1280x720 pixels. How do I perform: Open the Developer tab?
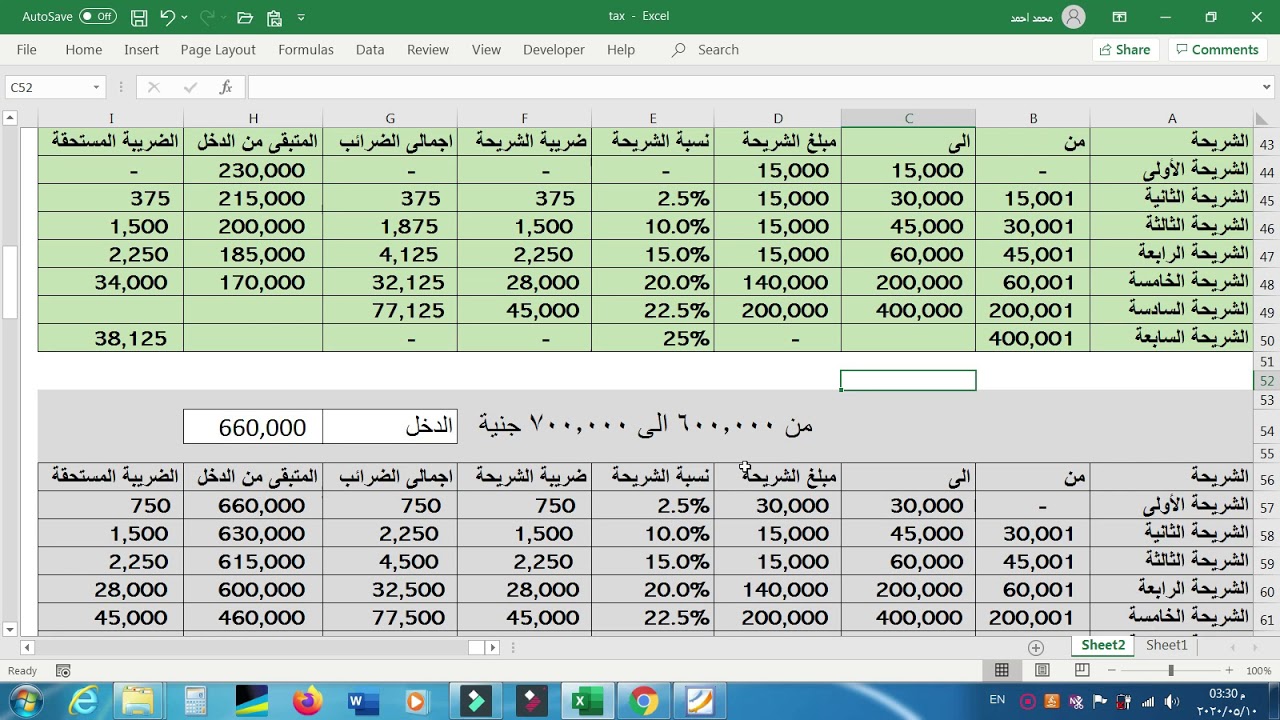(x=553, y=49)
